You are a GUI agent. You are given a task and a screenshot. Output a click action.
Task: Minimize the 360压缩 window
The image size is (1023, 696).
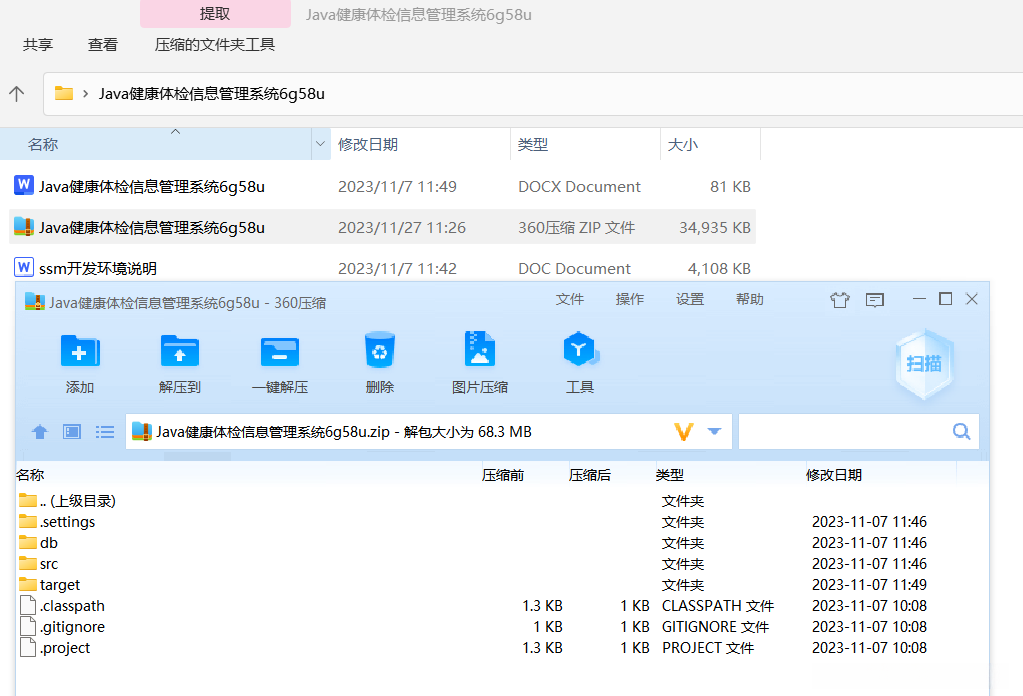click(919, 299)
